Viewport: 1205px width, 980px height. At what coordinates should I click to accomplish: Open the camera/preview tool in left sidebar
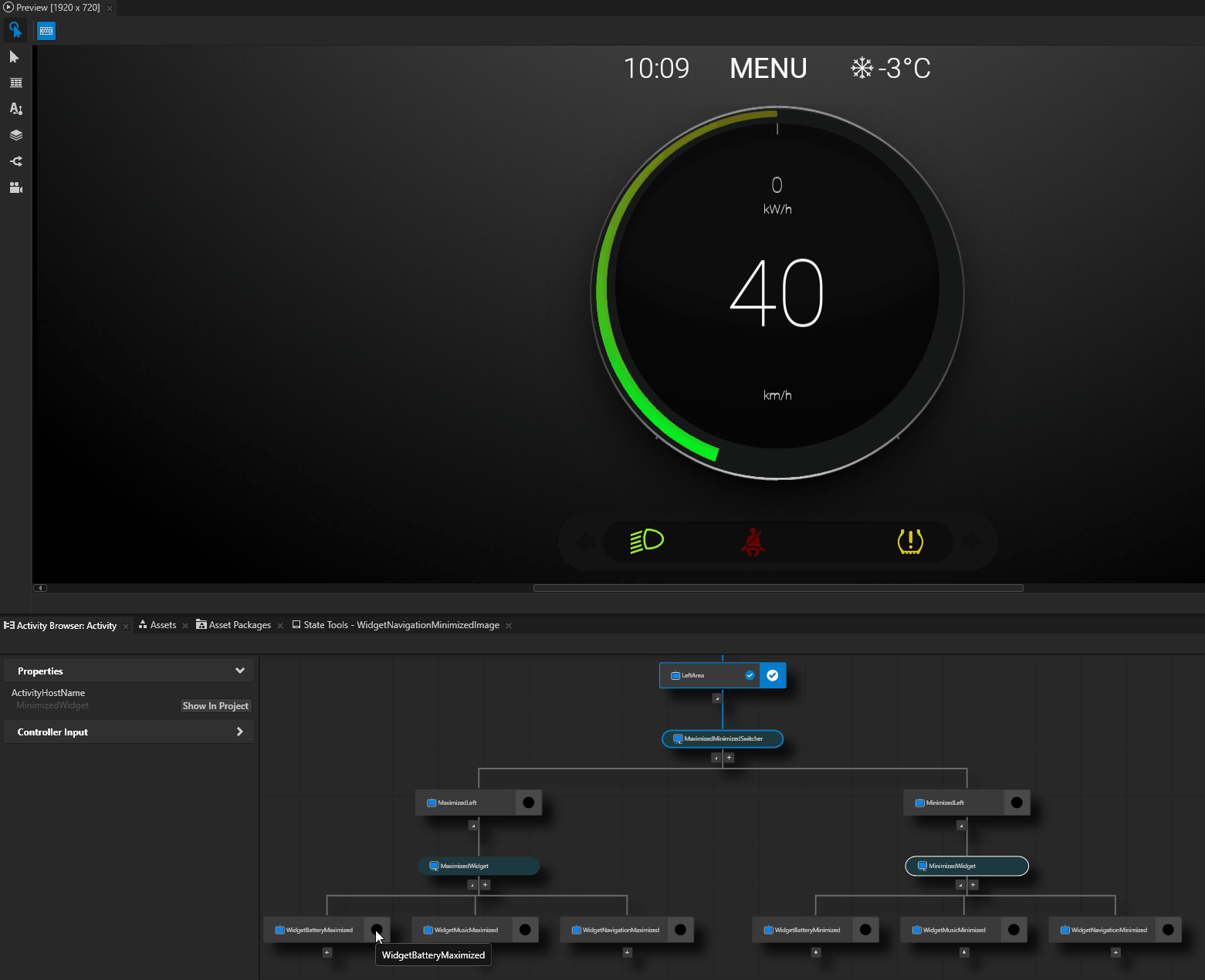click(15, 187)
